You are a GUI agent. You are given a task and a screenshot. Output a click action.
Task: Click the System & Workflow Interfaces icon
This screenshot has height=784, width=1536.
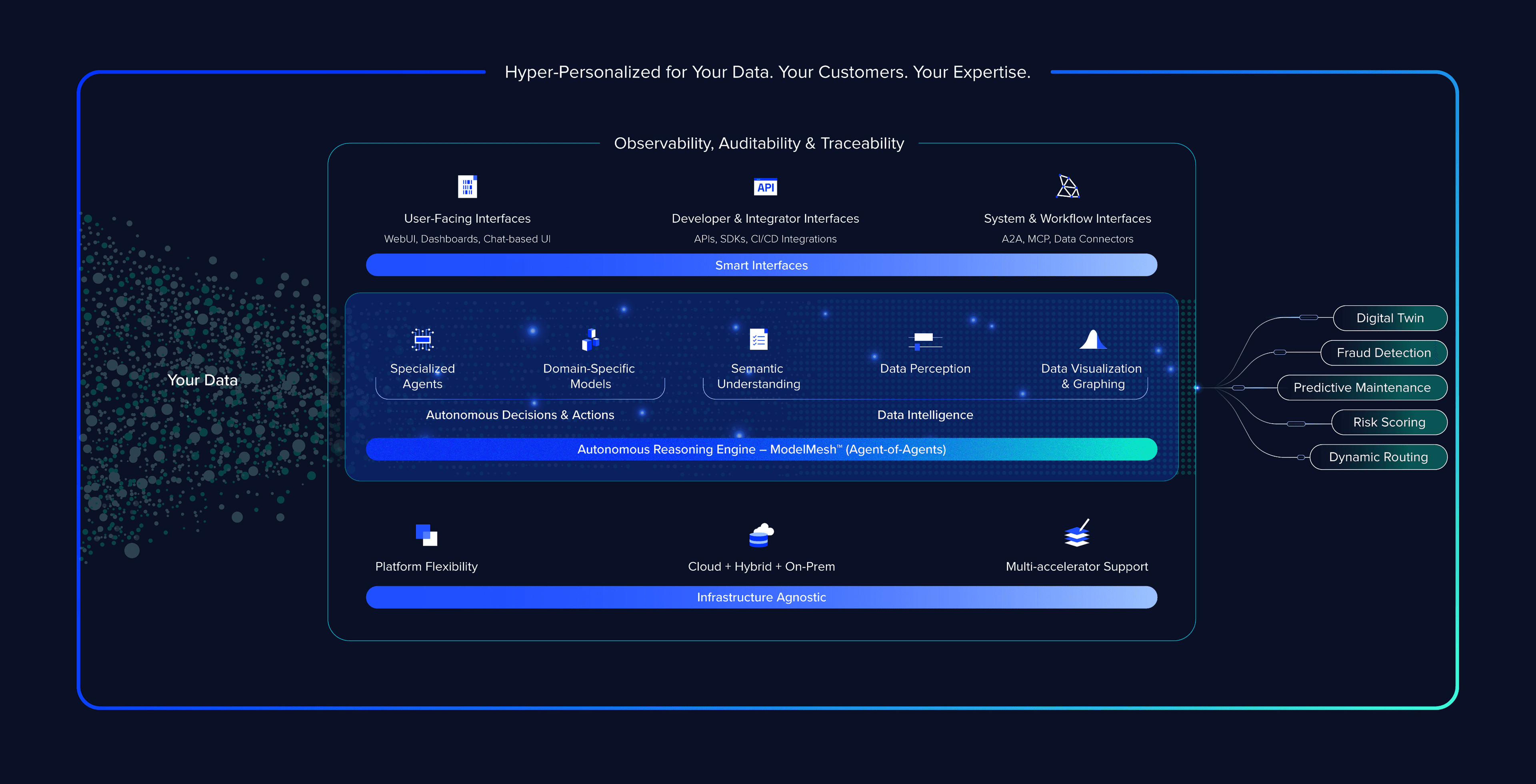click(x=1067, y=186)
